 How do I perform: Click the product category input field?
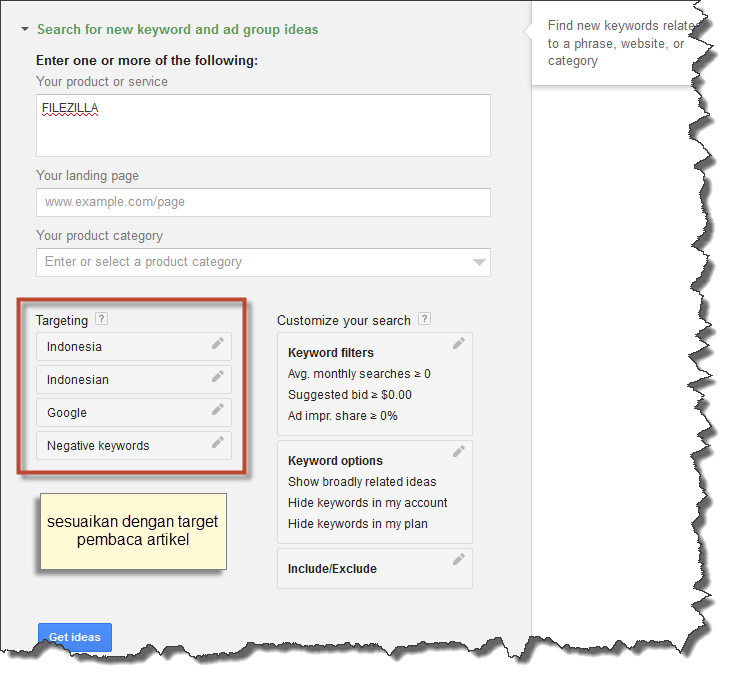(x=250, y=262)
